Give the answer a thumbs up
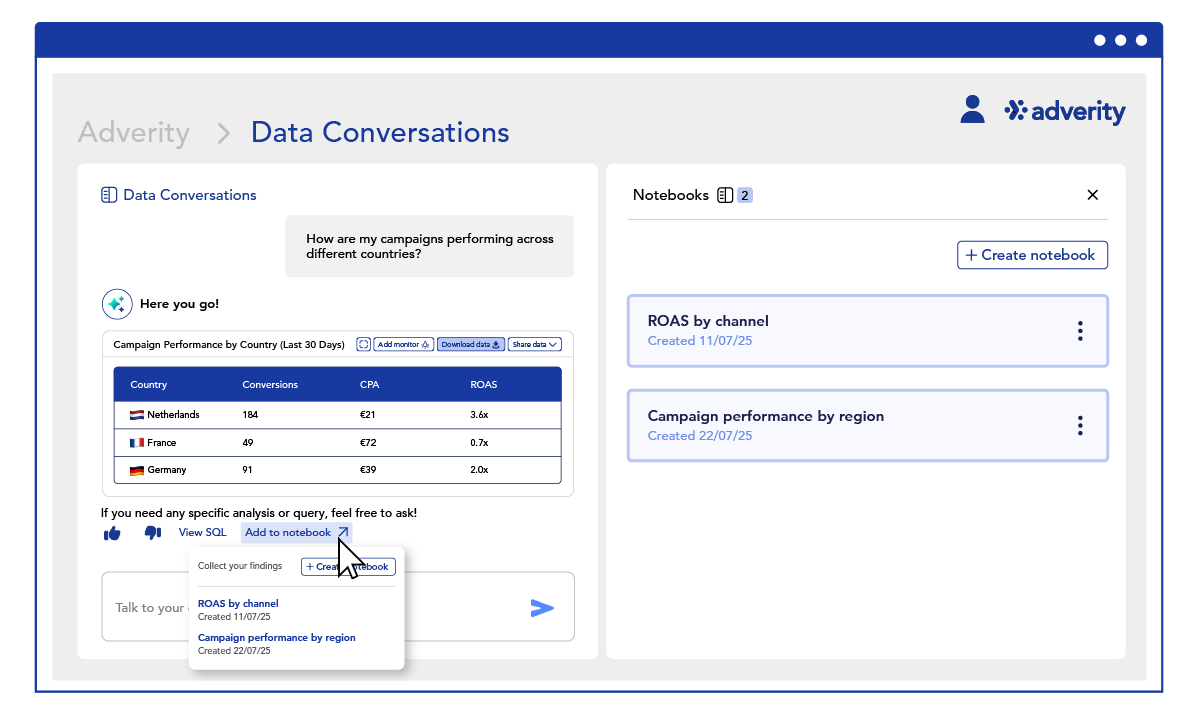The height and width of the screenshot is (720, 1200). point(112,533)
